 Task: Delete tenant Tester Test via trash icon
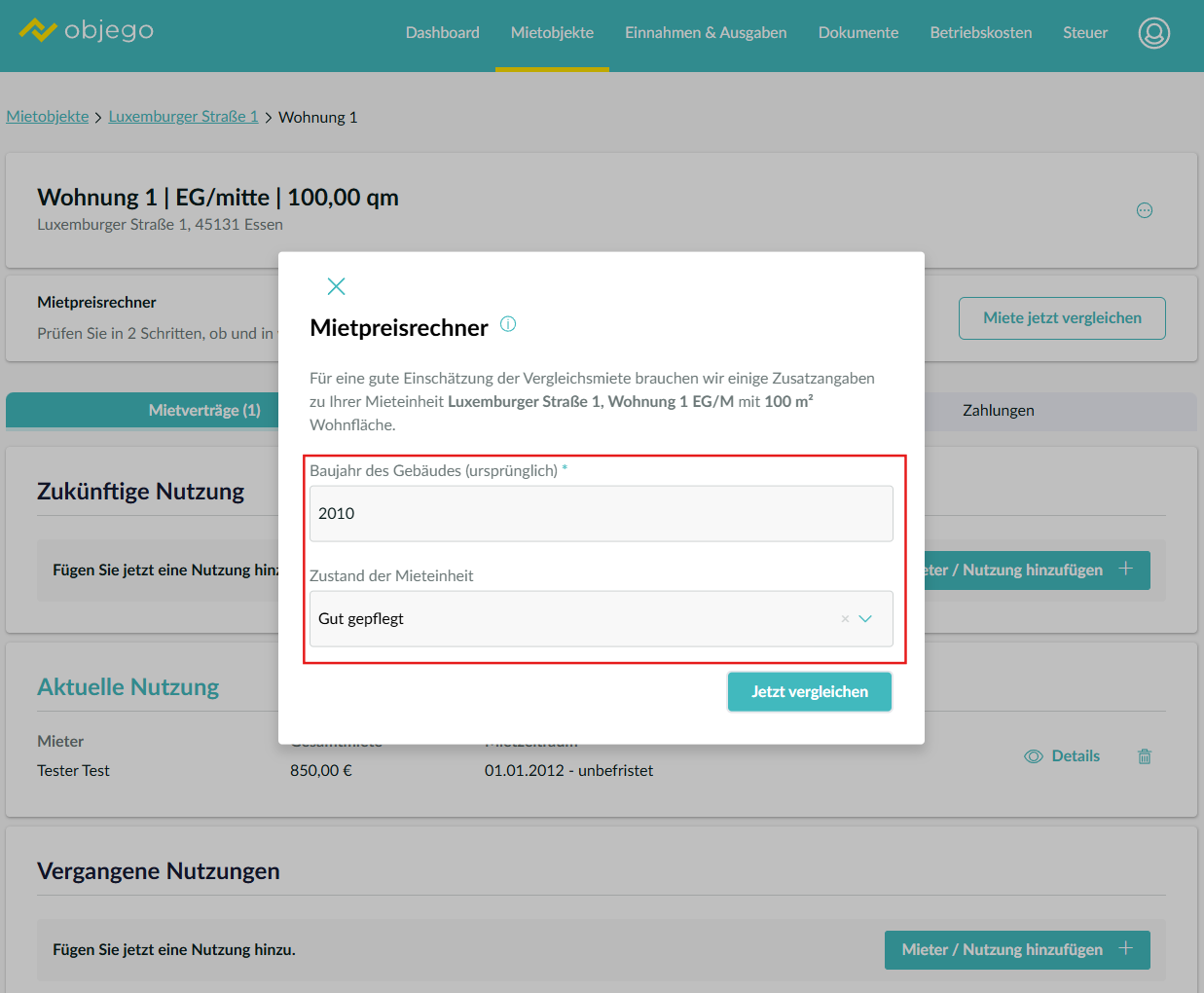[x=1145, y=756]
